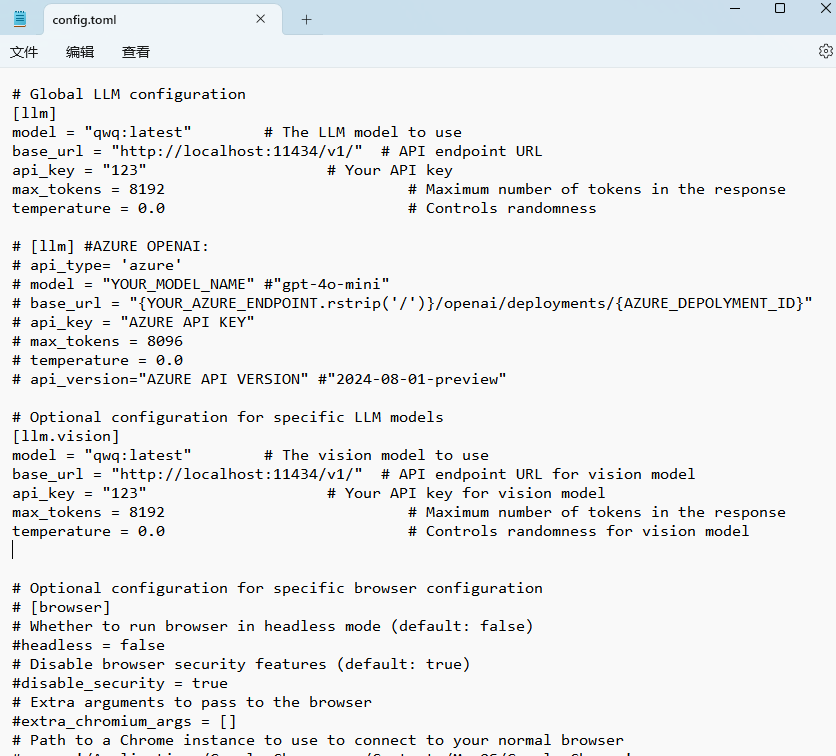Viewport: 836px width, 756px height.
Task: Click '#disable_security = true' line
Action: pyautogui.click(x=120, y=683)
